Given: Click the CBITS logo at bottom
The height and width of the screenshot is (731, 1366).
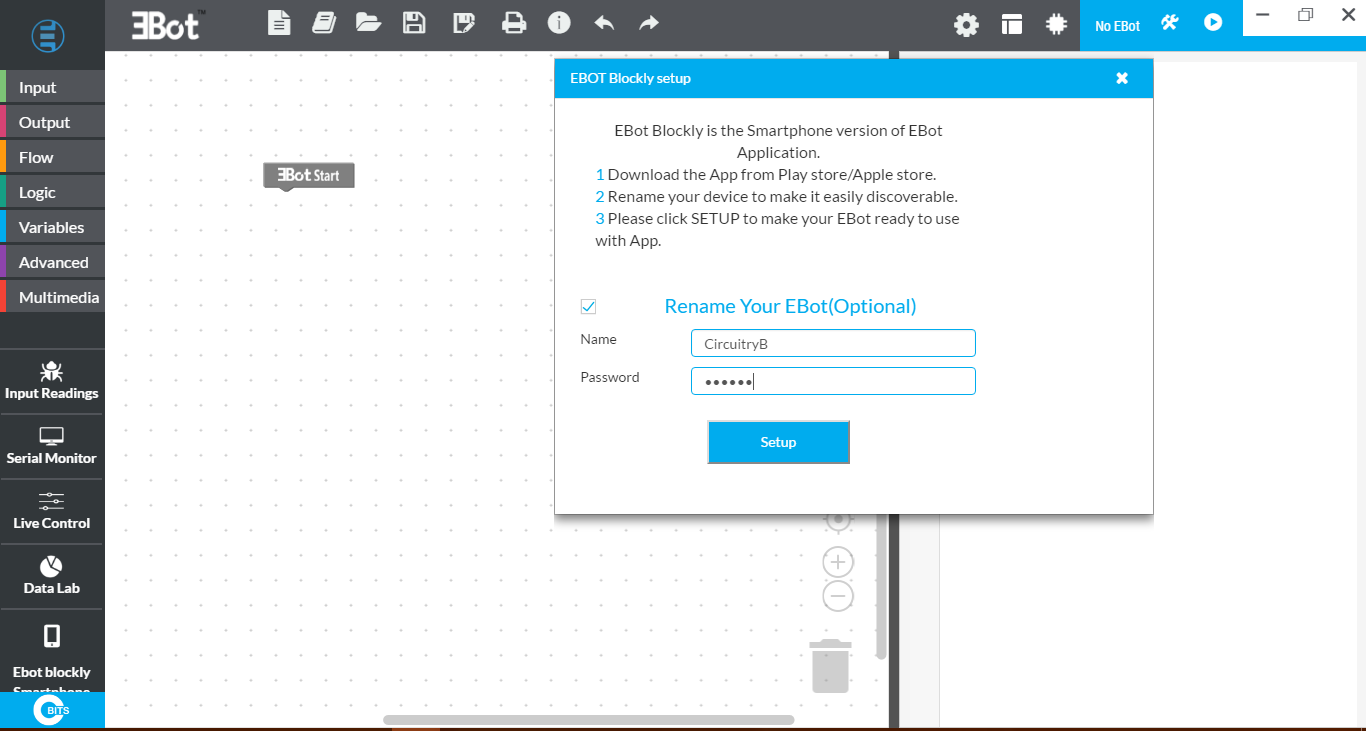Looking at the screenshot, I should [x=52, y=710].
